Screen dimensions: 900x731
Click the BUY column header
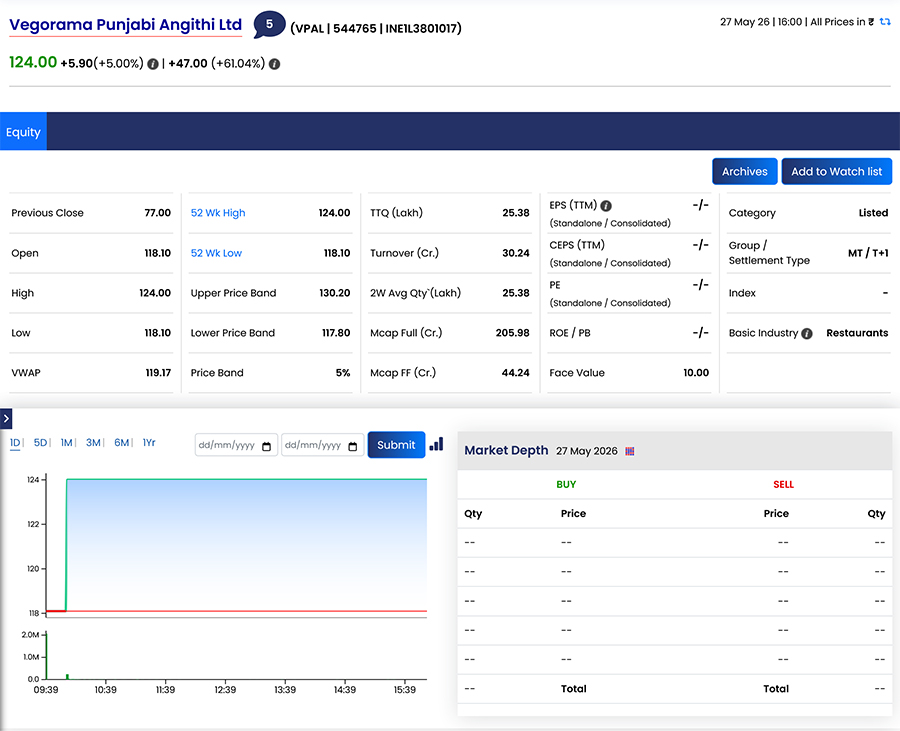(x=566, y=485)
